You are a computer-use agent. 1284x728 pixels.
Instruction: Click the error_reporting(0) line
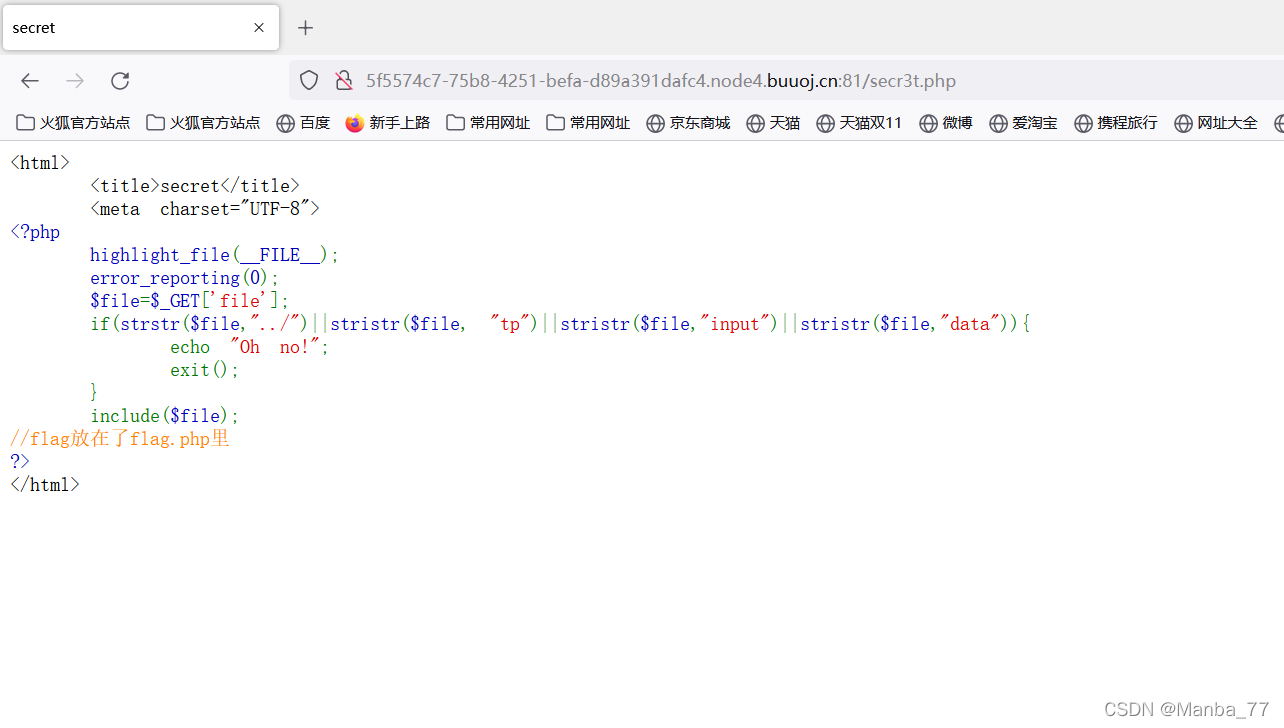[185, 278]
